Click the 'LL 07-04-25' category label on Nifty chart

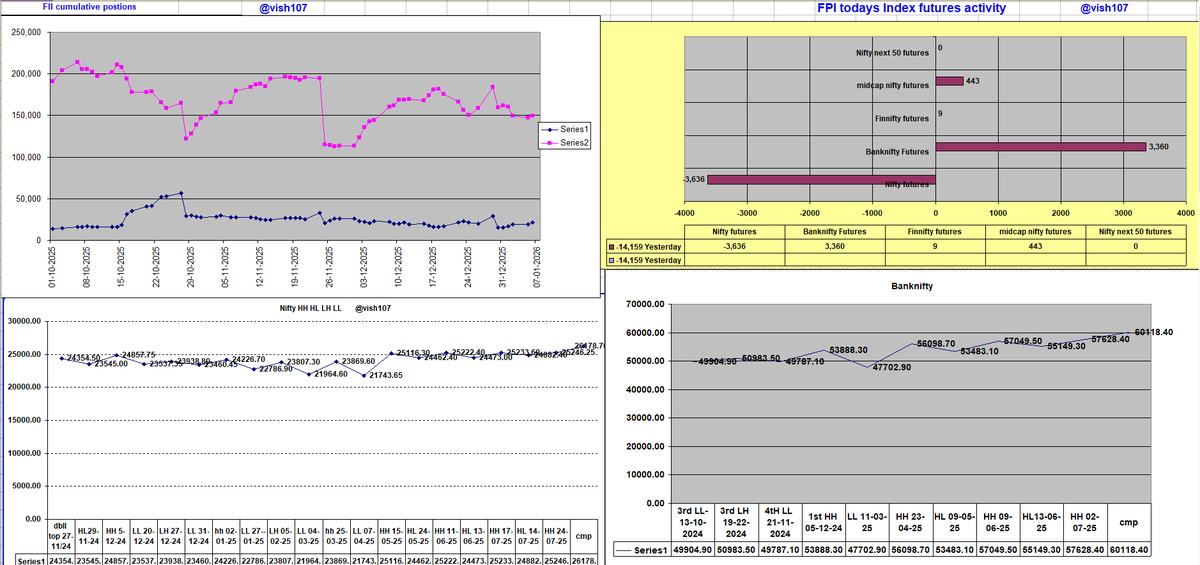coord(362,534)
